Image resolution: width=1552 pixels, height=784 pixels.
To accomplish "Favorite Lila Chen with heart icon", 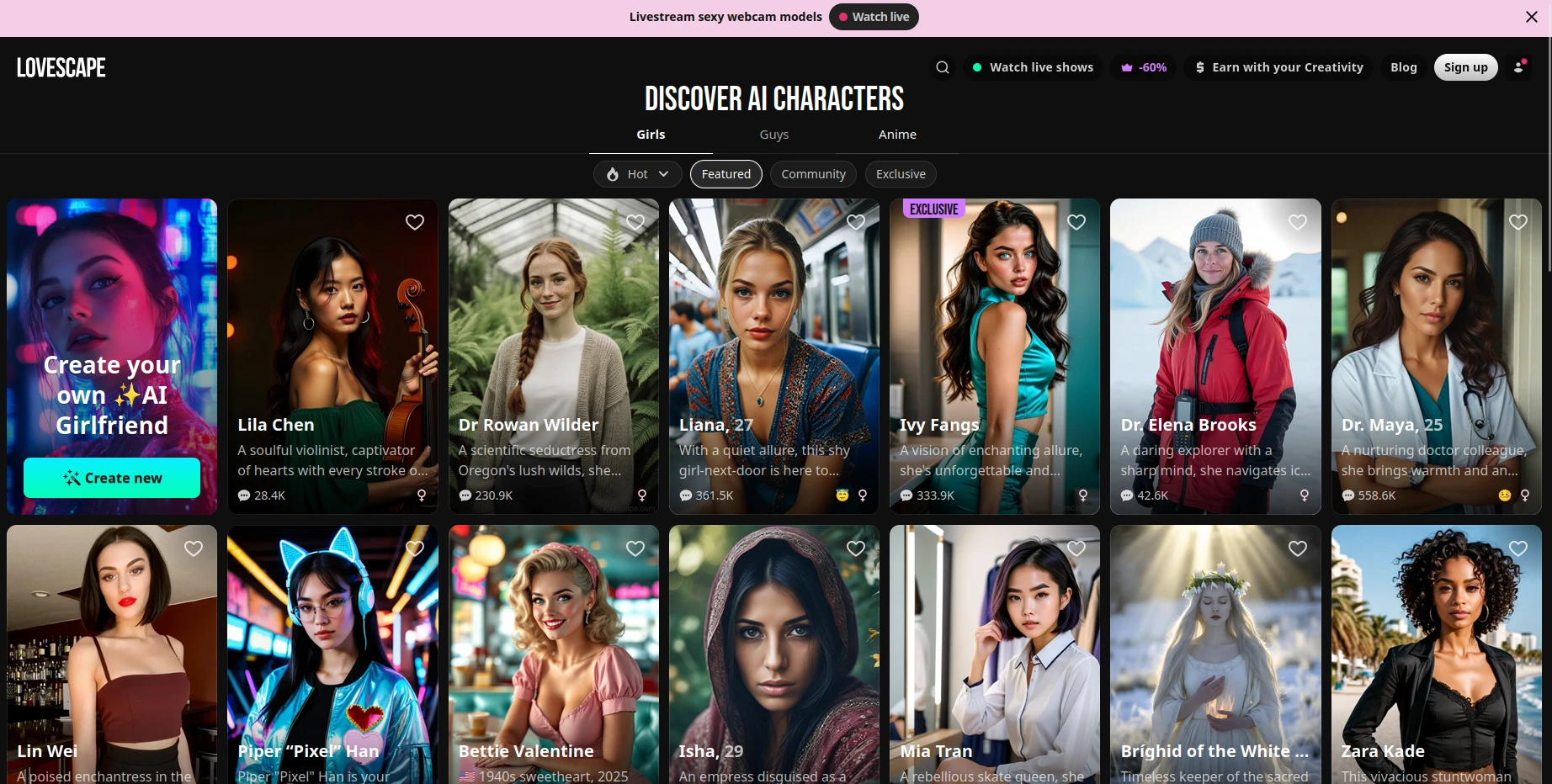I will click(415, 222).
